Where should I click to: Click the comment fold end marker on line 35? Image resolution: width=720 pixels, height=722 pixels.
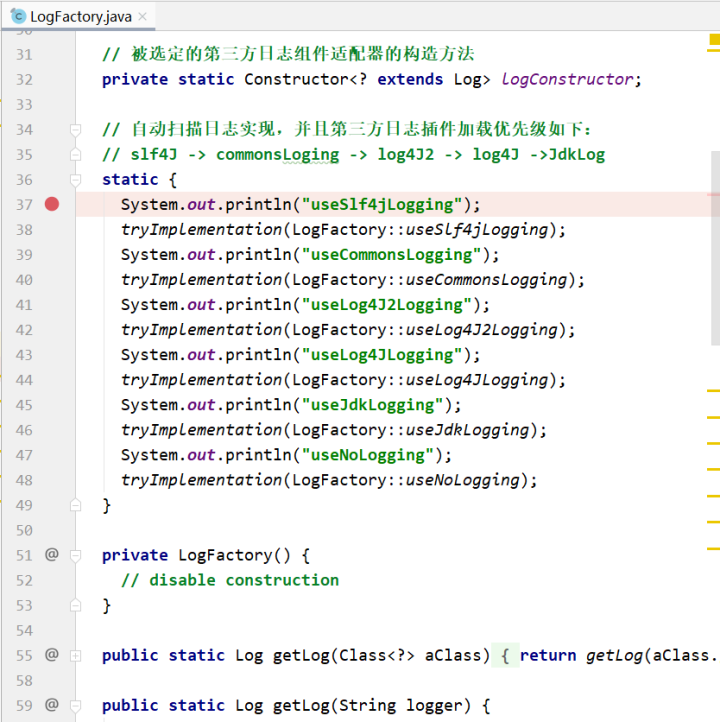tap(75, 154)
